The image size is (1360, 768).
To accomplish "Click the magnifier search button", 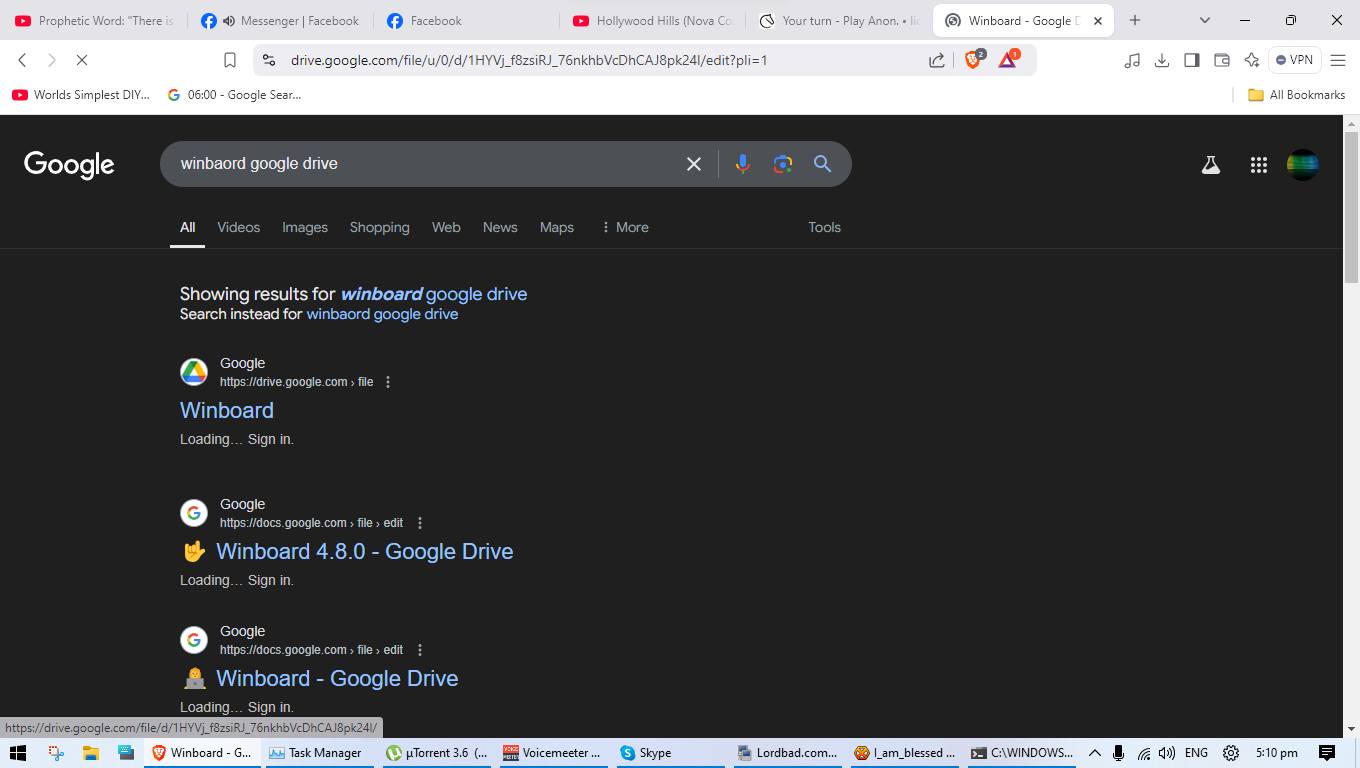I will pos(822,164).
